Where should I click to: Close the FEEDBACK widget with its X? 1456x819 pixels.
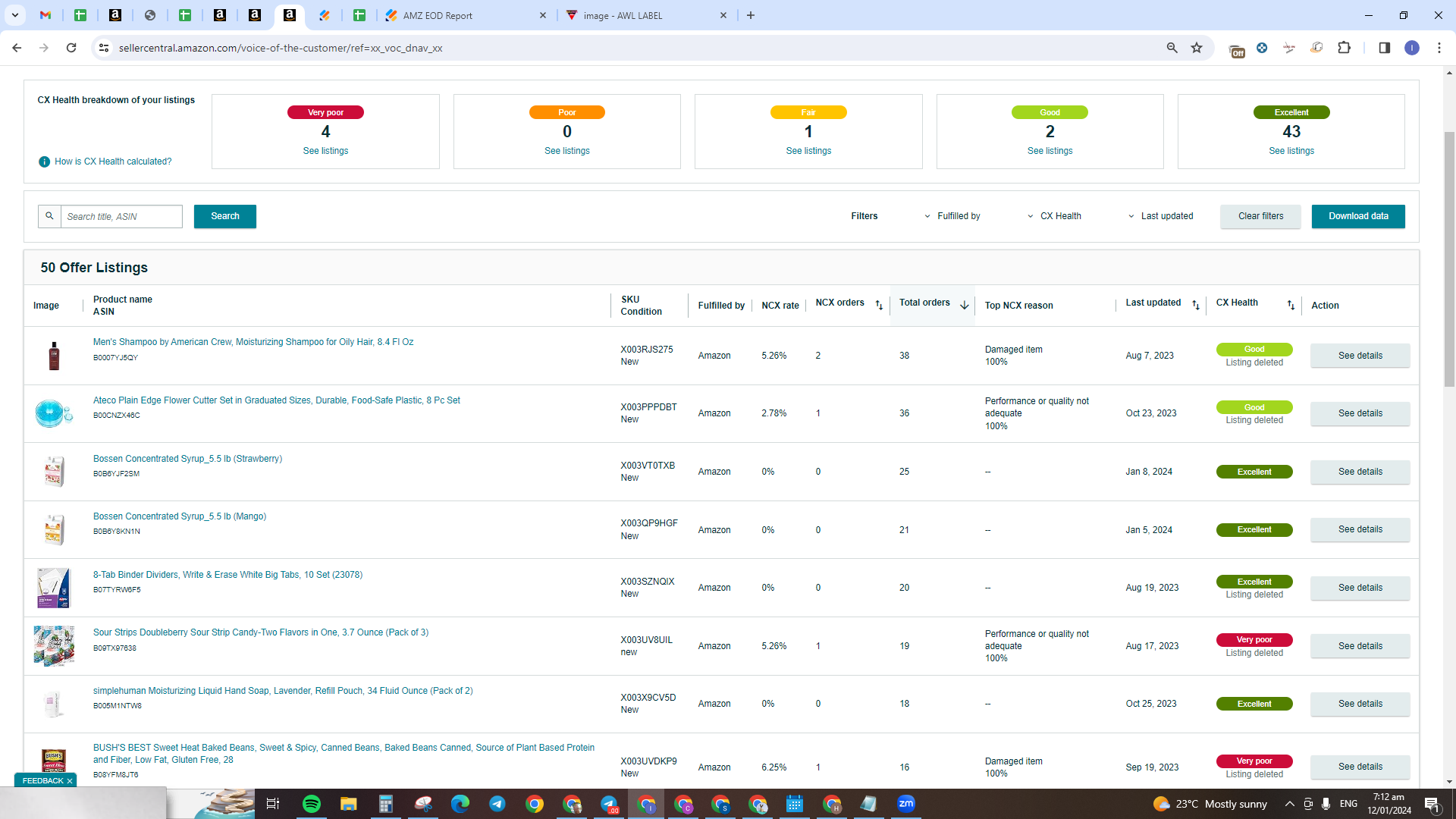(70, 781)
